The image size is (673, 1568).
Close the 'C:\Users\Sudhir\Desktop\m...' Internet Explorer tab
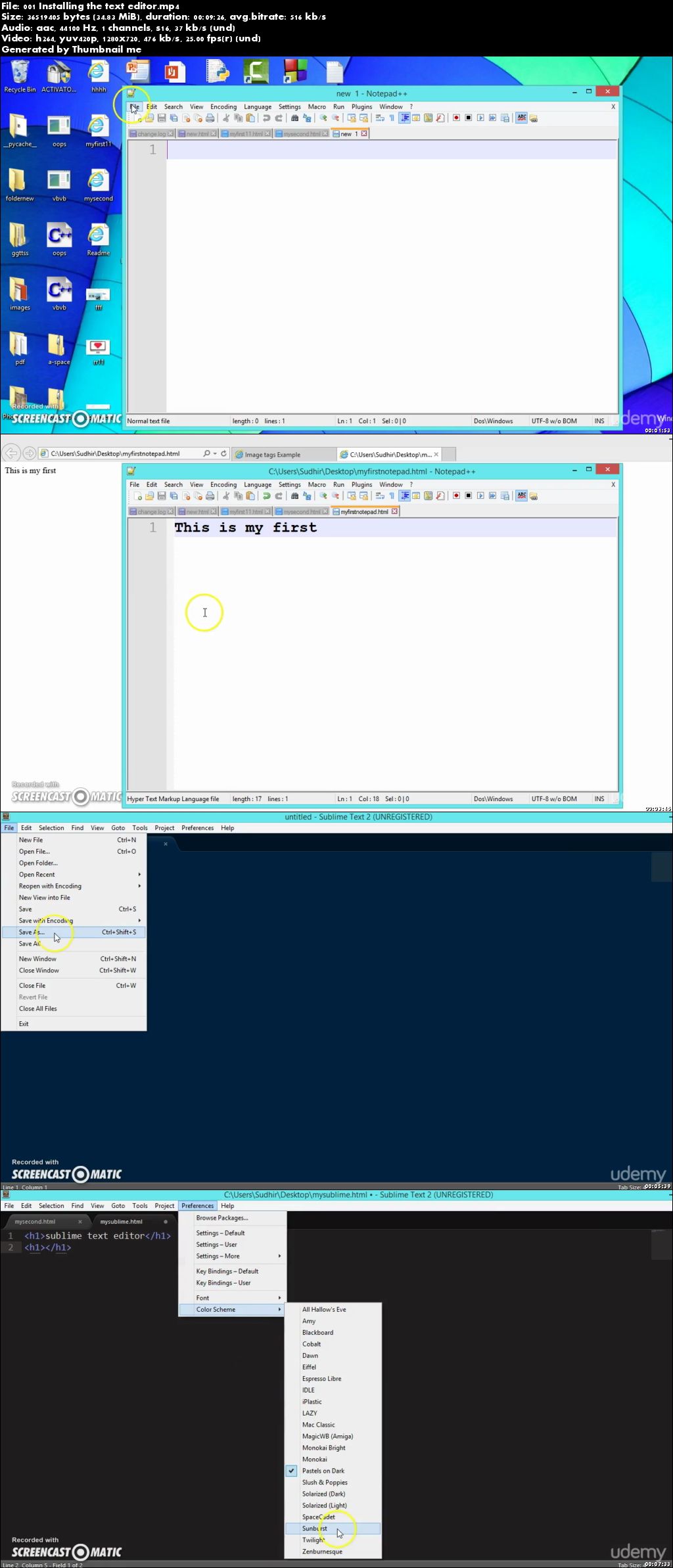(x=436, y=454)
